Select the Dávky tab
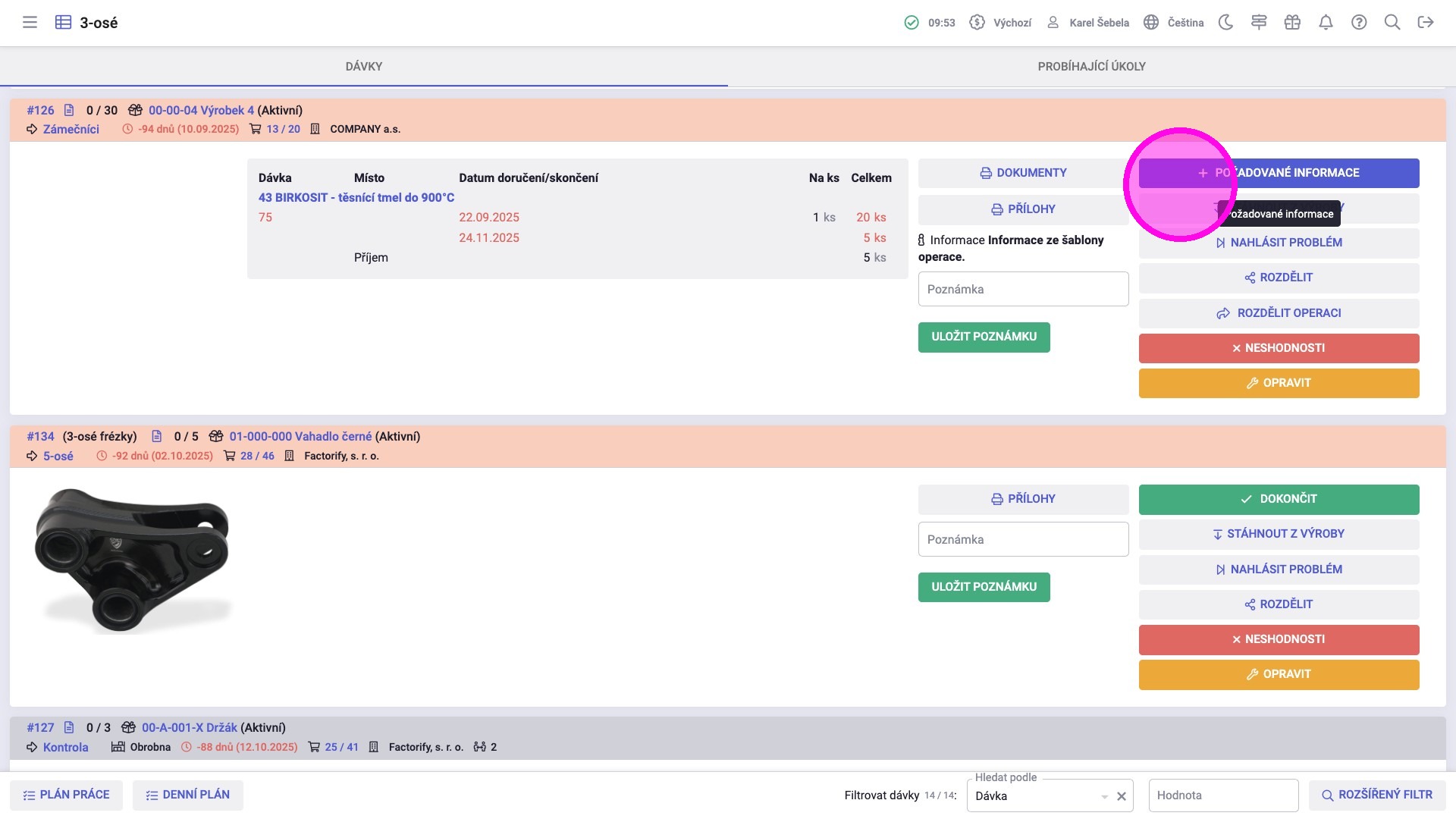 click(364, 67)
